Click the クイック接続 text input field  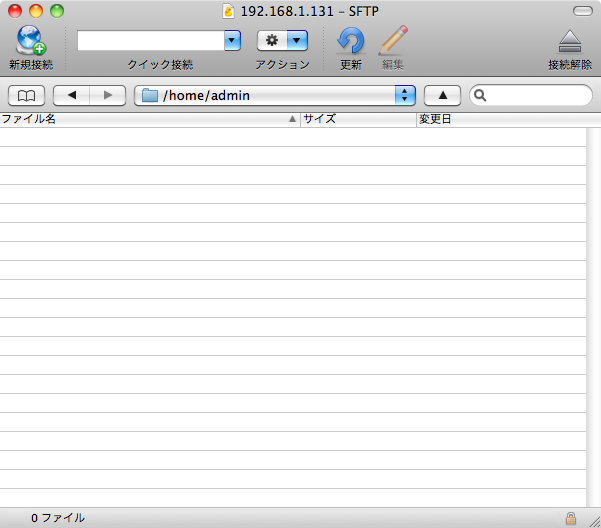click(150, 40)
